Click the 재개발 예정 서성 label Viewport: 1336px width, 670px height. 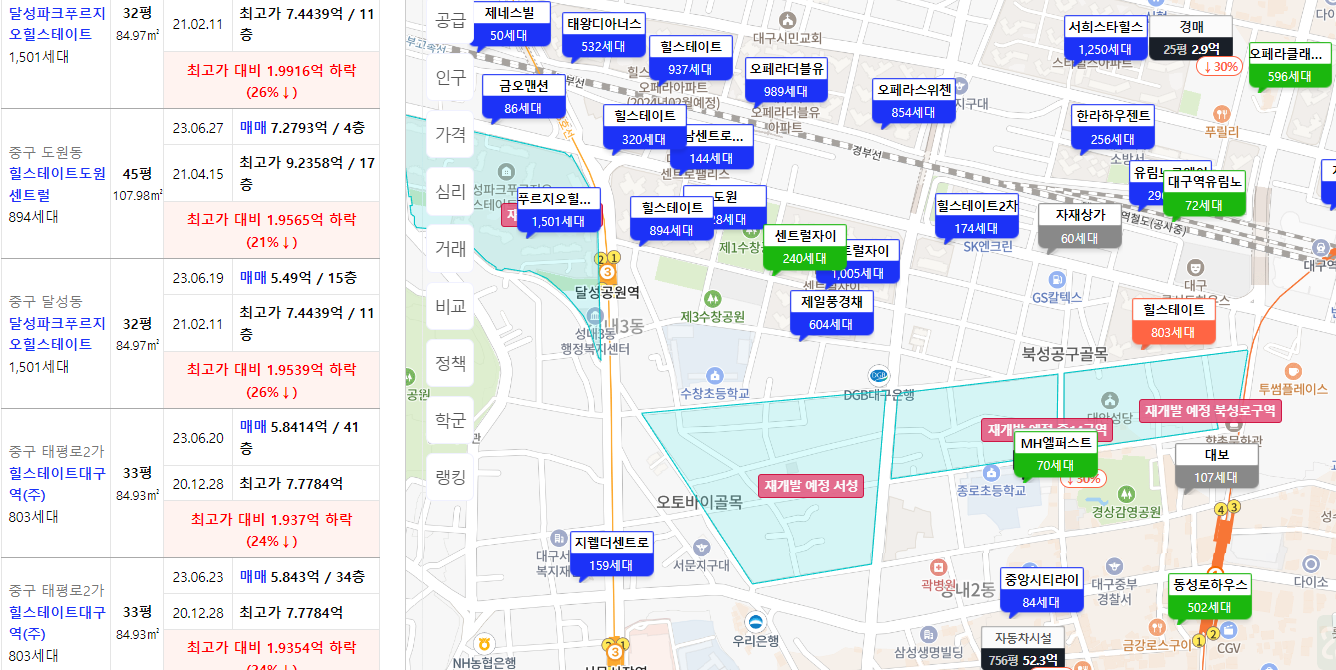[x=811, y=486]
